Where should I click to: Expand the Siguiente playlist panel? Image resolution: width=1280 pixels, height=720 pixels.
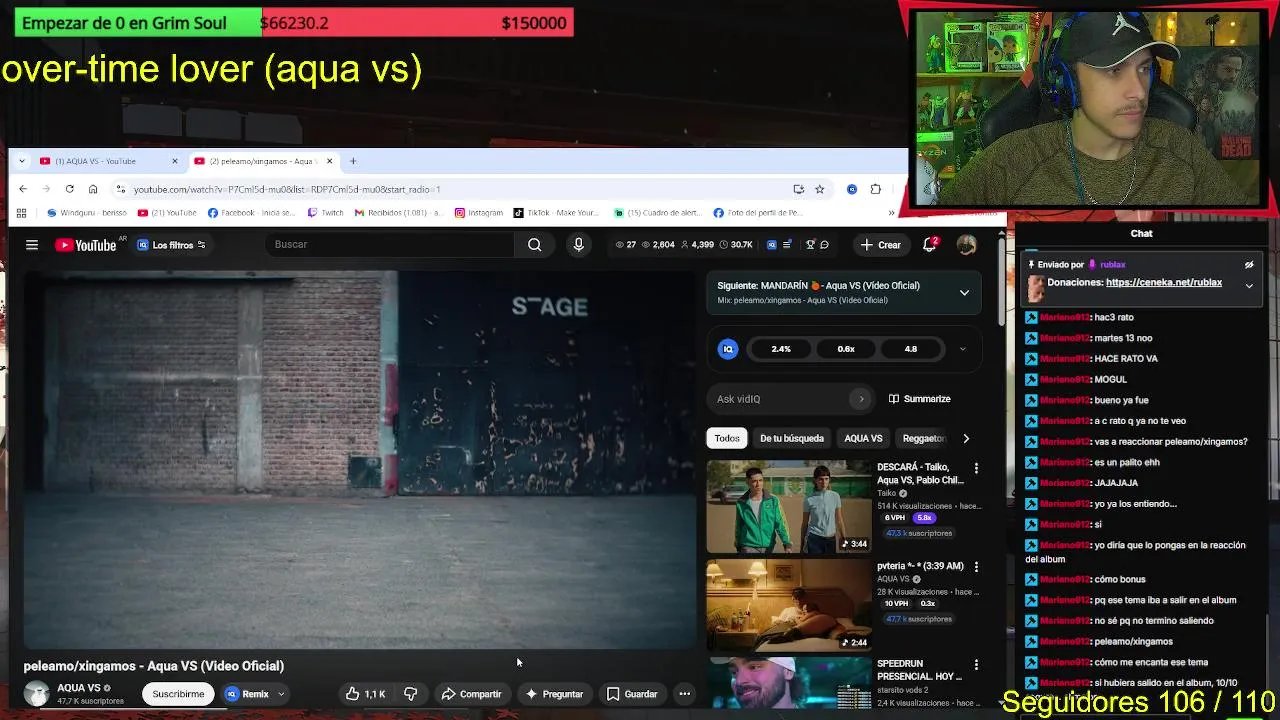pyautogui.click(x=964, y=293)
